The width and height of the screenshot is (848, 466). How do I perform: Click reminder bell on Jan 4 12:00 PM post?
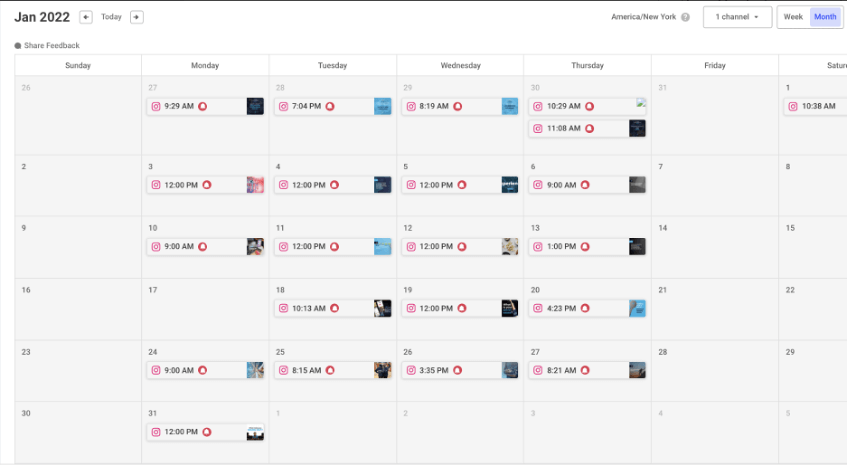click(x=334, y=185)
